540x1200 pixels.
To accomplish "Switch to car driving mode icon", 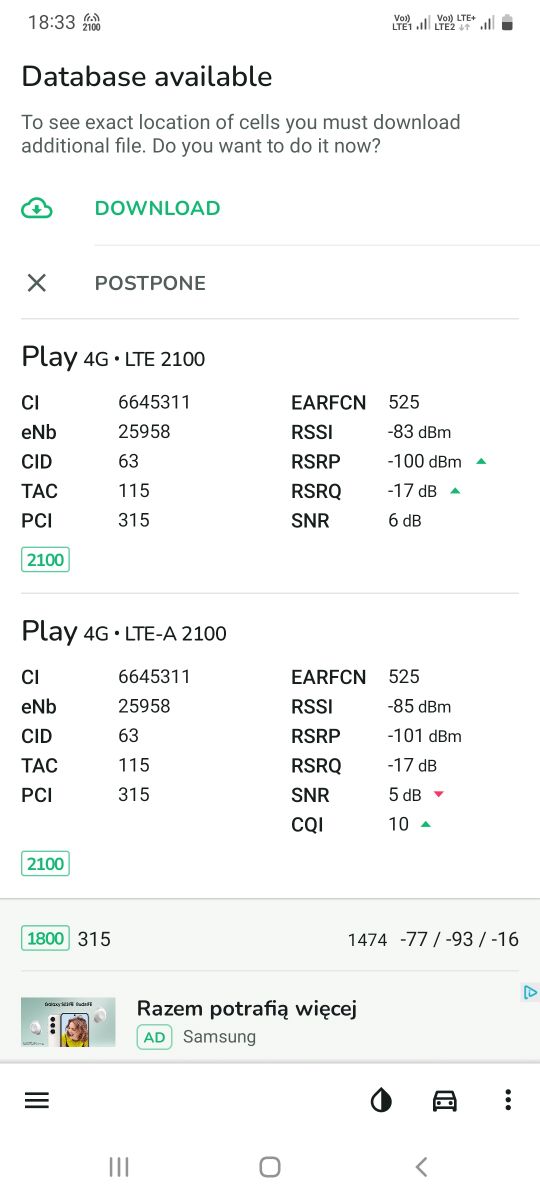I will coord(444,1101).
